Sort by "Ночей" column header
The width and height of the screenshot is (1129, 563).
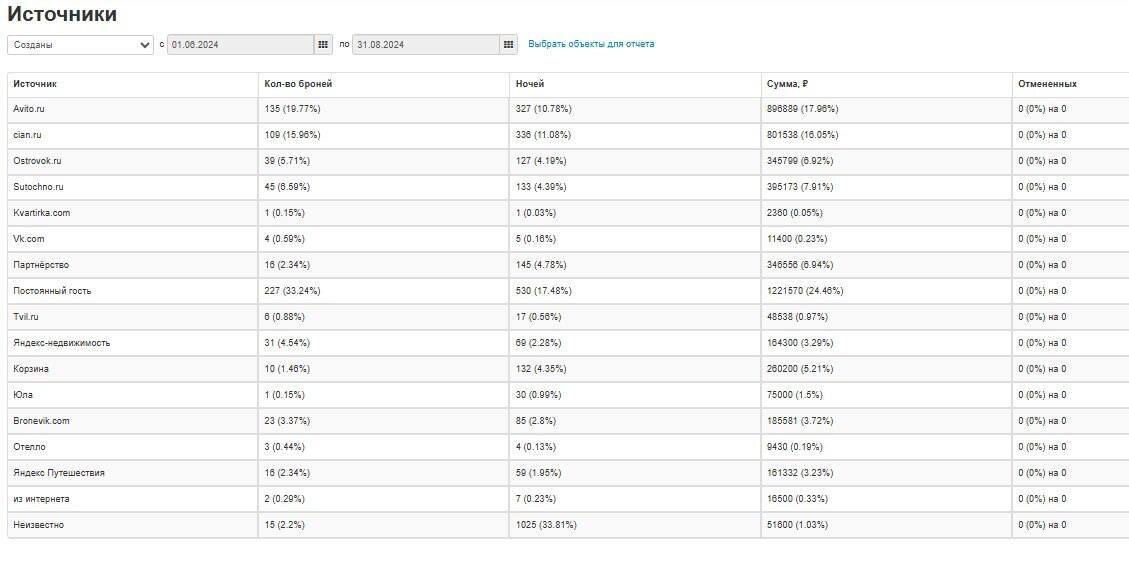[x=529, y=84]
